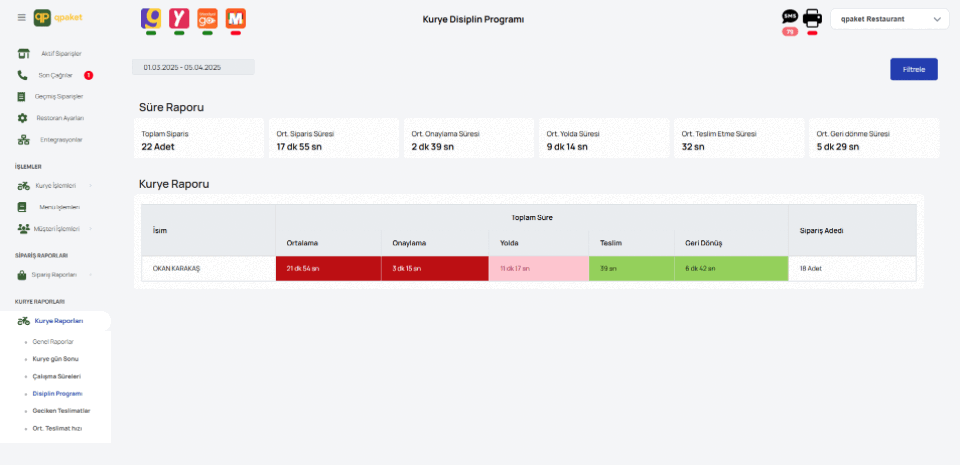Click the date range field
This screenshot has width=960, height=465.
click(194, 67)
